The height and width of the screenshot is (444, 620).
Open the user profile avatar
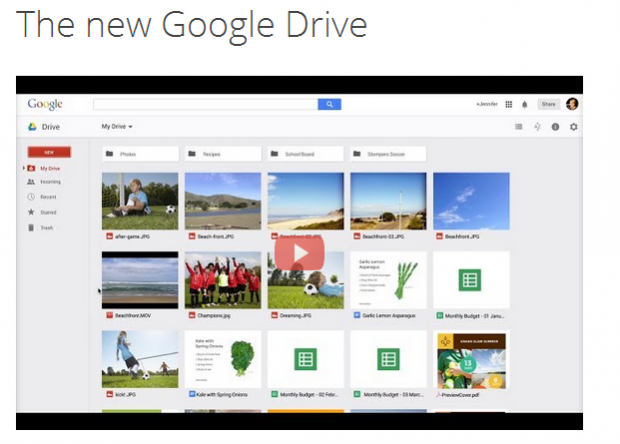point(572,104)
